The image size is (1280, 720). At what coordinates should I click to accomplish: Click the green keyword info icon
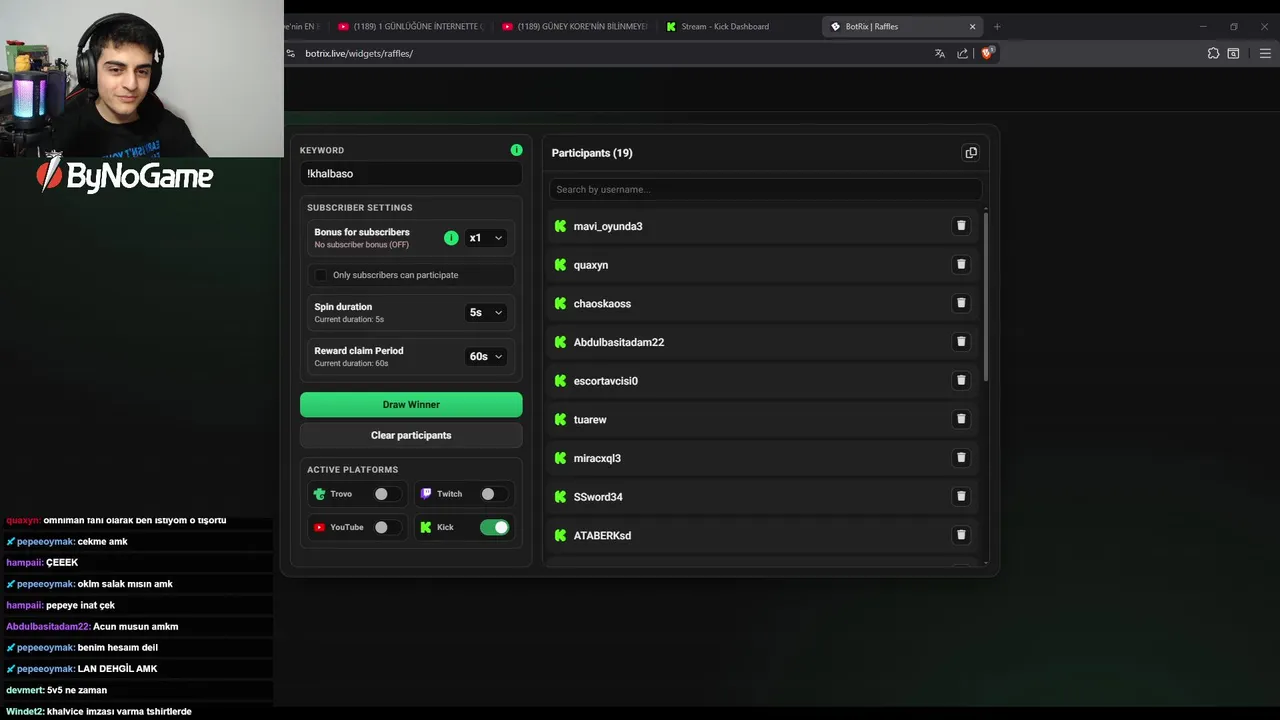point(516,150)
